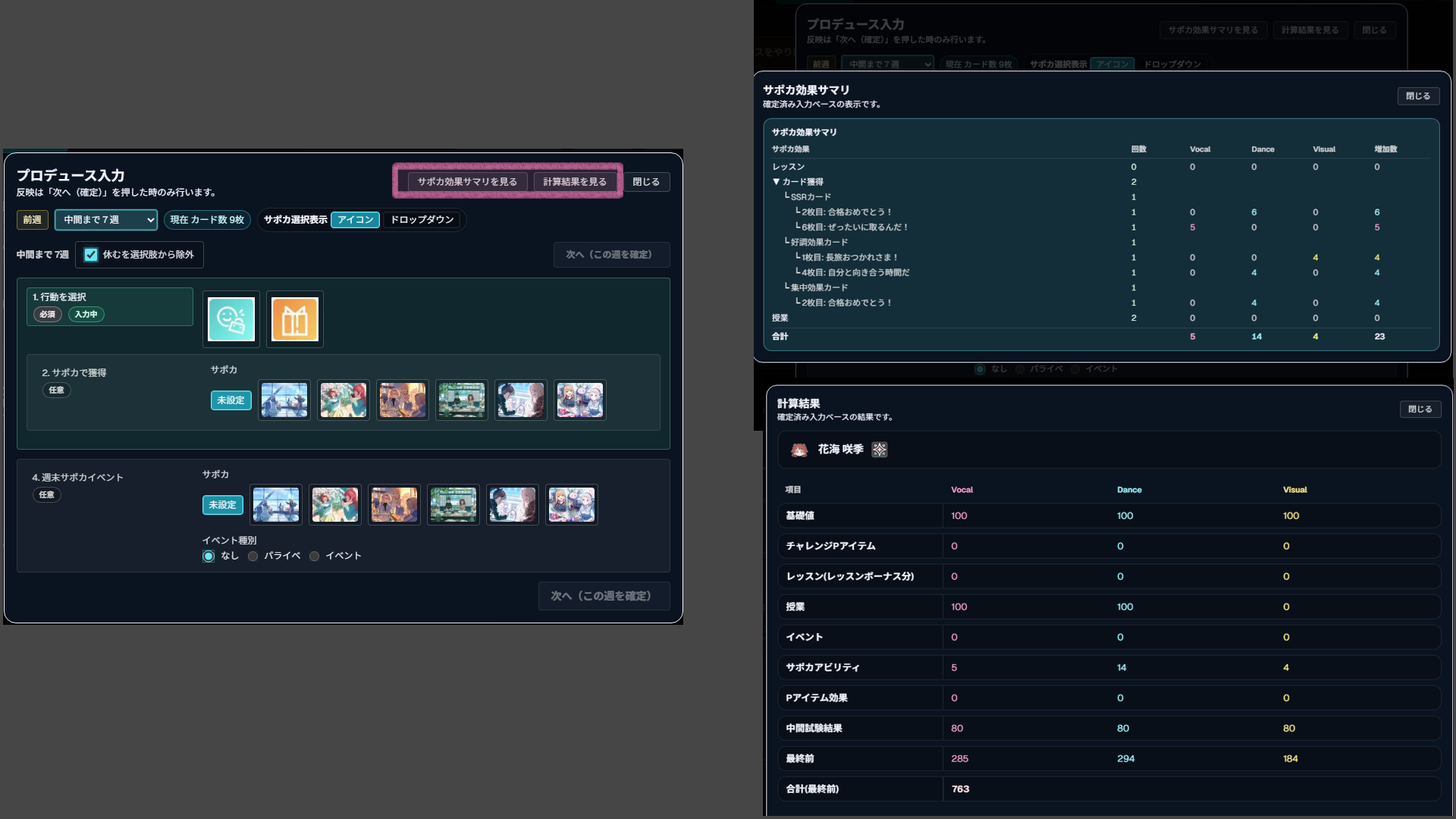
Task: Click the plan sparkle icon beside 花海咲季
Action: point(880,449)
